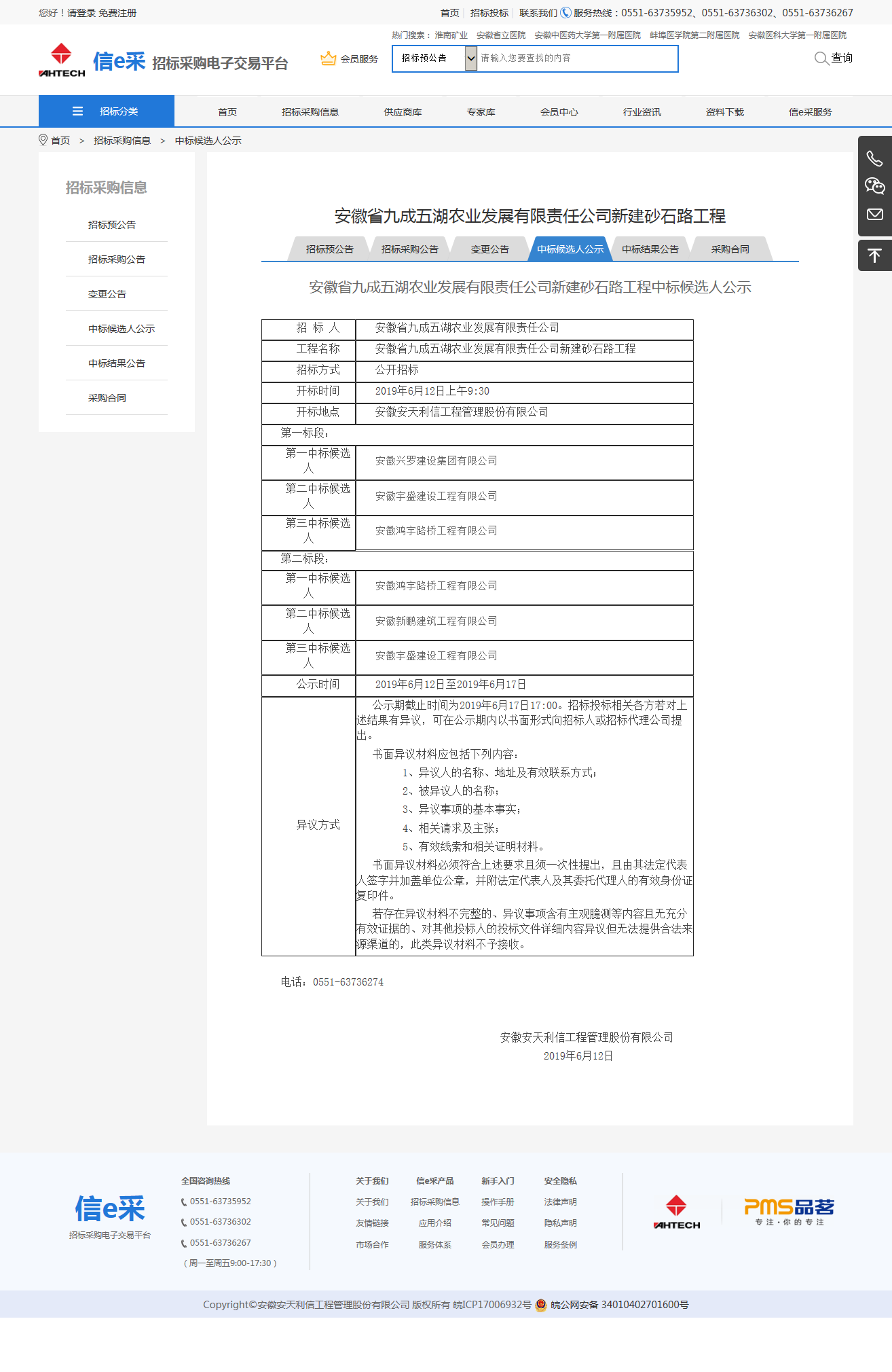Click the hamburger icon in 招标分类
The height and width of the screenshot is (1372, 892).
point(78,111)
